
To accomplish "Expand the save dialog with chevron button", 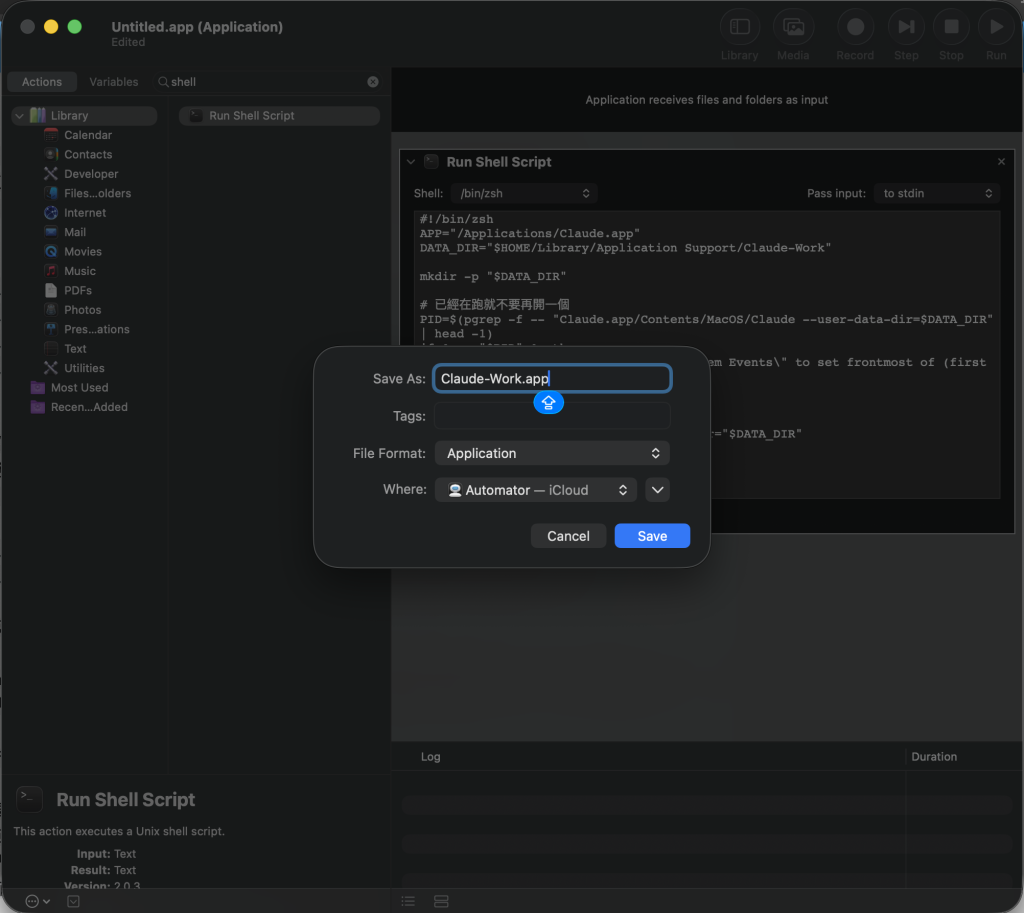I will point(657,490).
